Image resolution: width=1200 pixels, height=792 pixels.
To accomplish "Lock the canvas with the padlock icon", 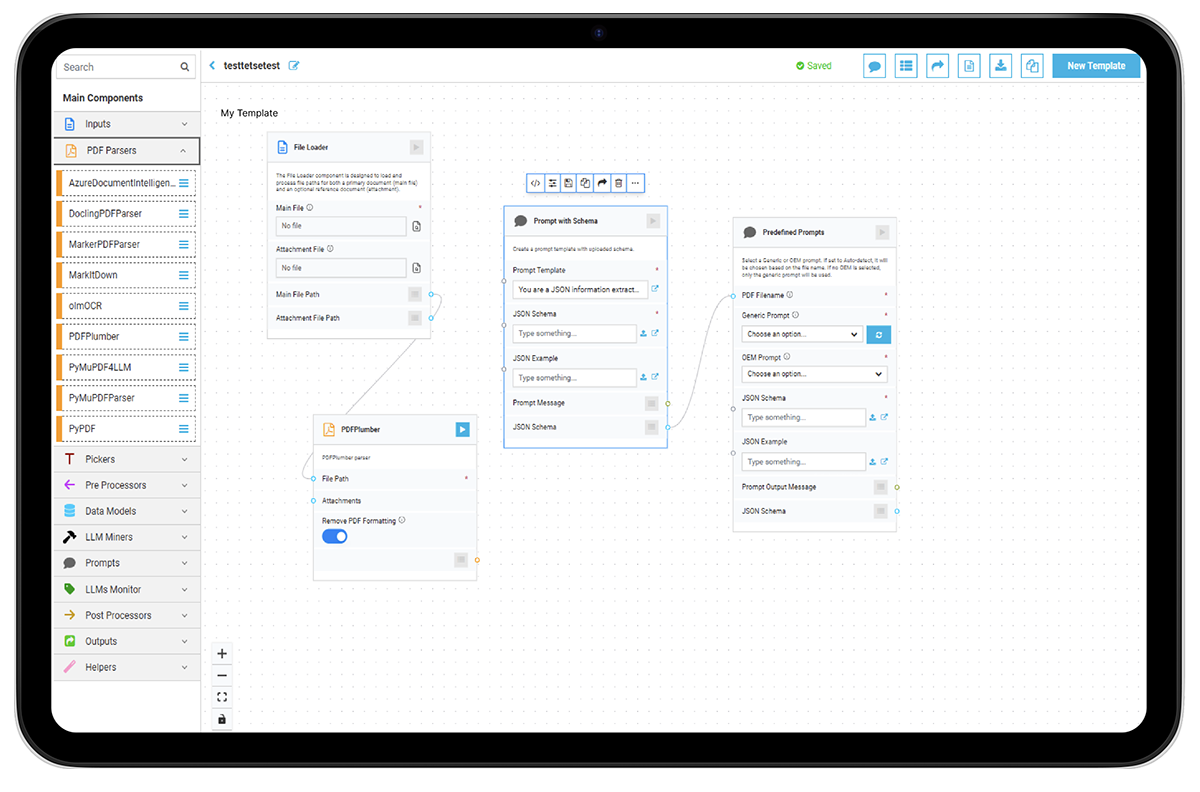I will 222,719.
